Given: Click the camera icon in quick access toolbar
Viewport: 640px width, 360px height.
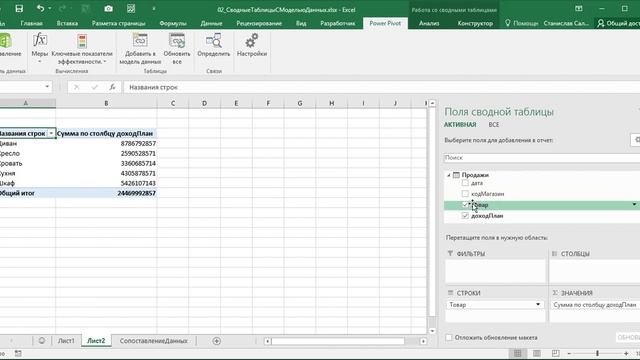Looking at the screenshot, I should pyautogui.click(x=108, y=9).
